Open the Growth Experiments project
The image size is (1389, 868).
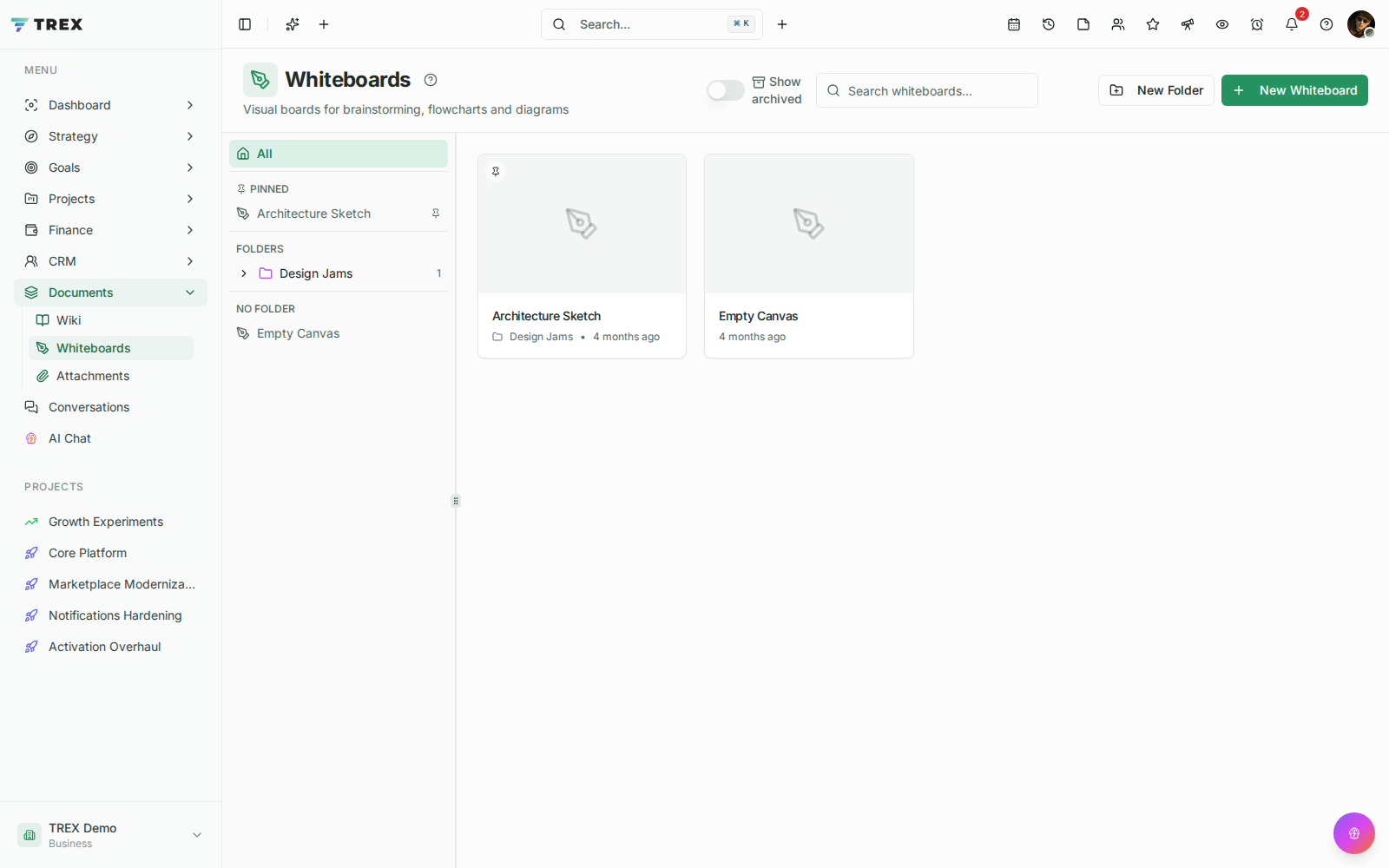coord(111,522)
